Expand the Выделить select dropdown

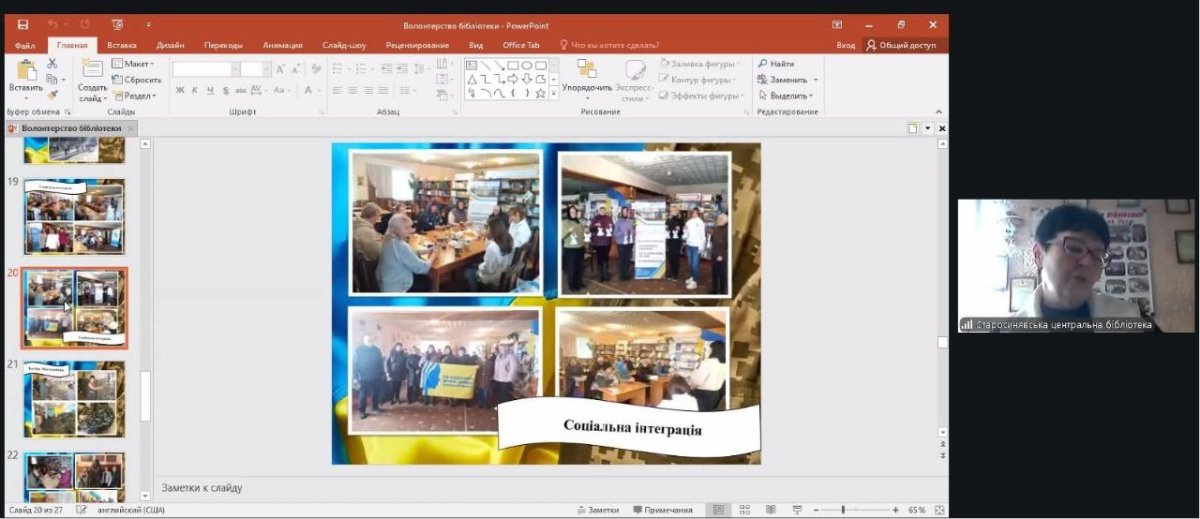785,96
